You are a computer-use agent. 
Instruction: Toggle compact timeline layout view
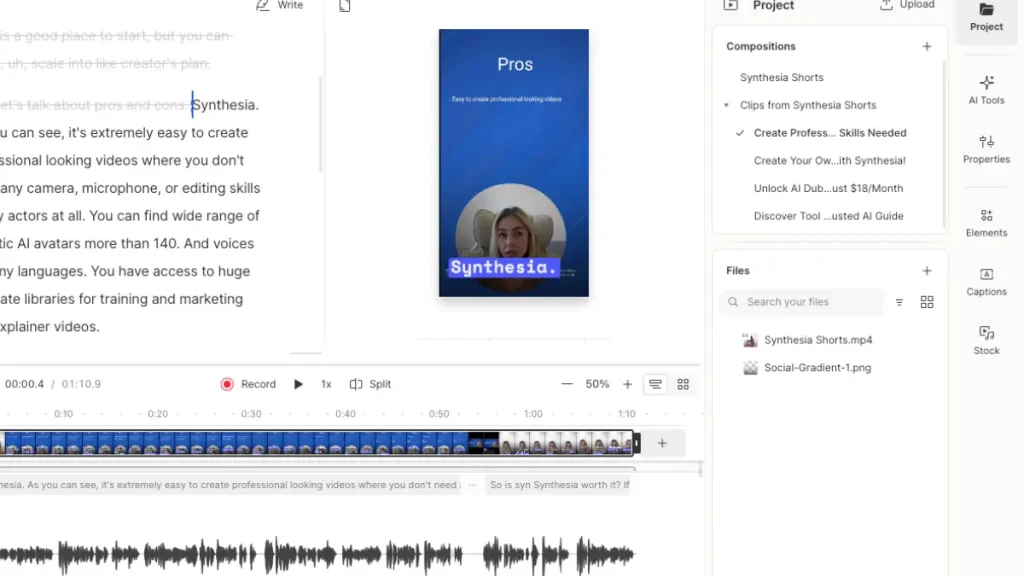click(x=655, y=383)
